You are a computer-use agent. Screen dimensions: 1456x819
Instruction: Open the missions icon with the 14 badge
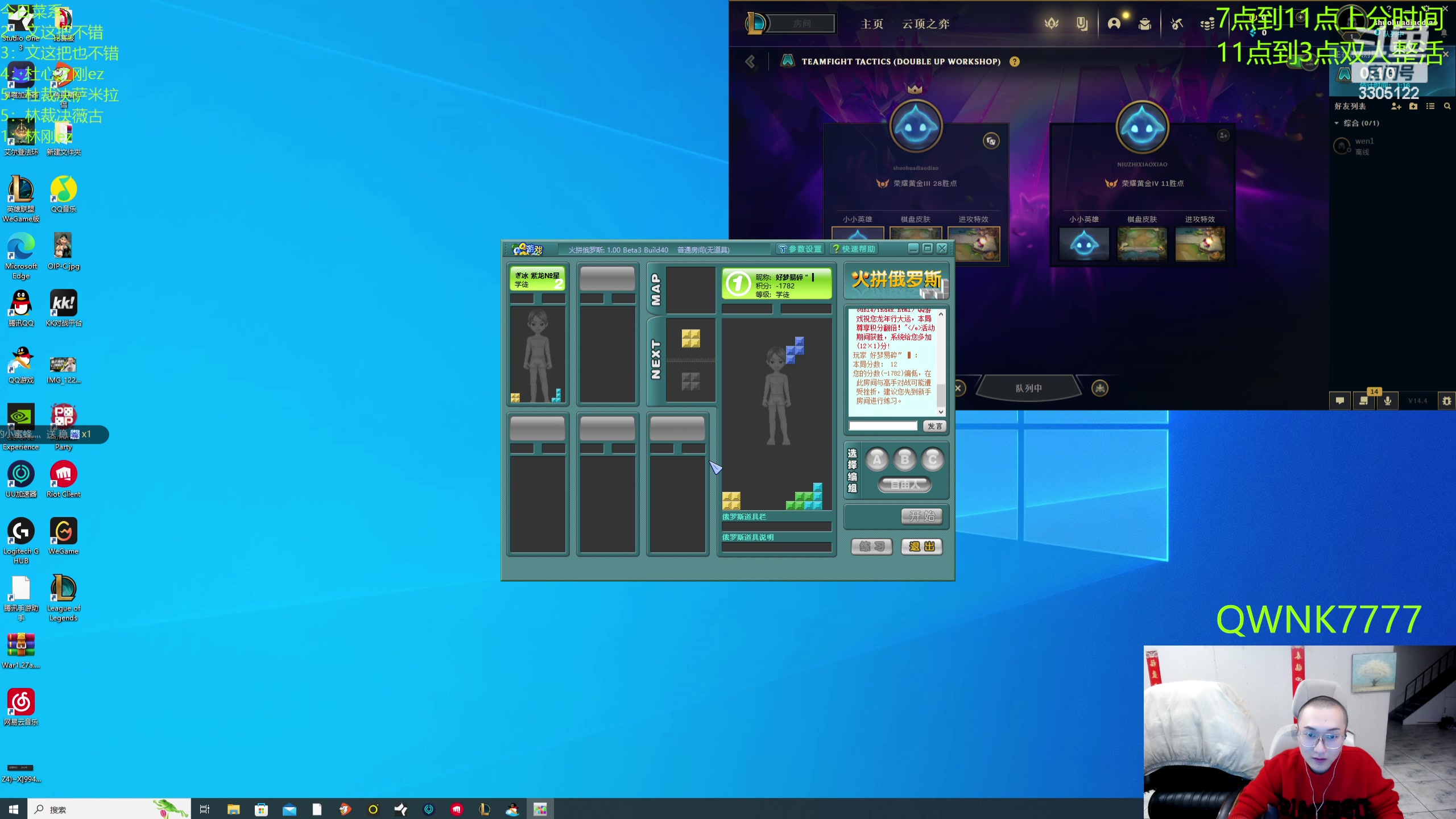click(1364, 400)
